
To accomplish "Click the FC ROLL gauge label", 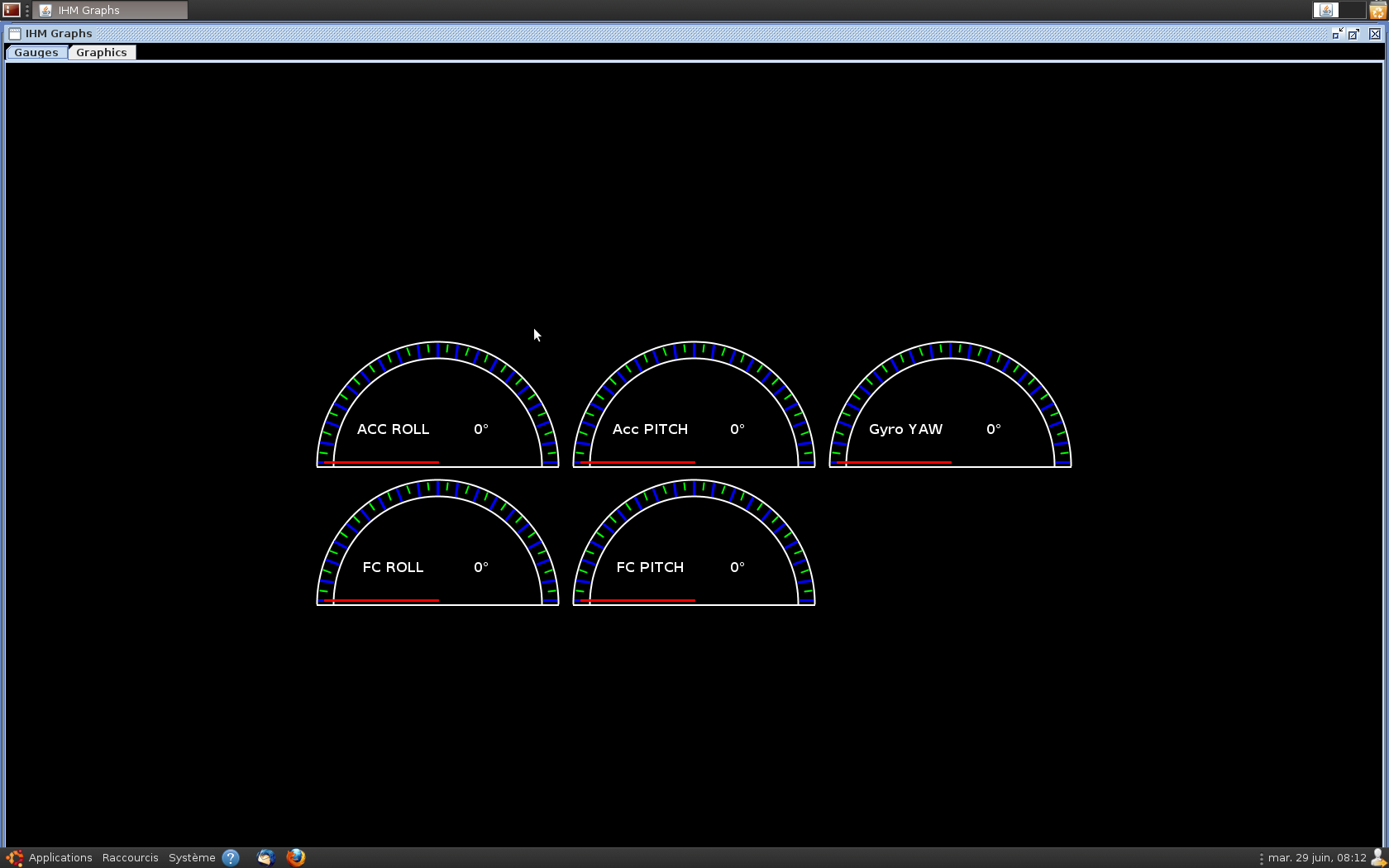I will (393, 567).
